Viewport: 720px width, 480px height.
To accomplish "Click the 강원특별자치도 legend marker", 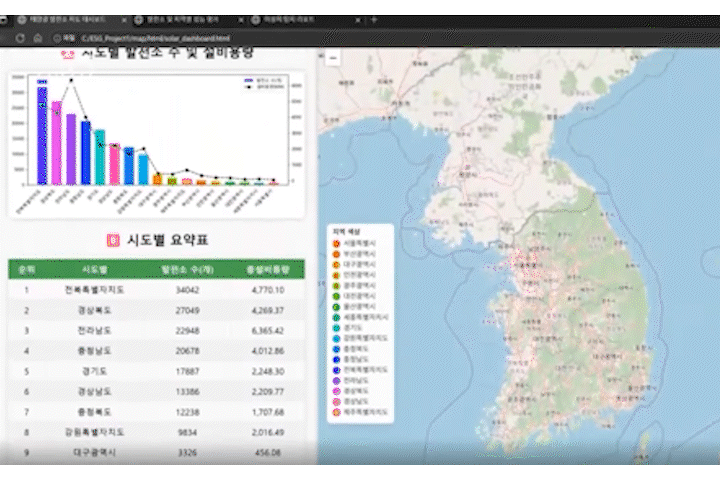I will point(336,339).
